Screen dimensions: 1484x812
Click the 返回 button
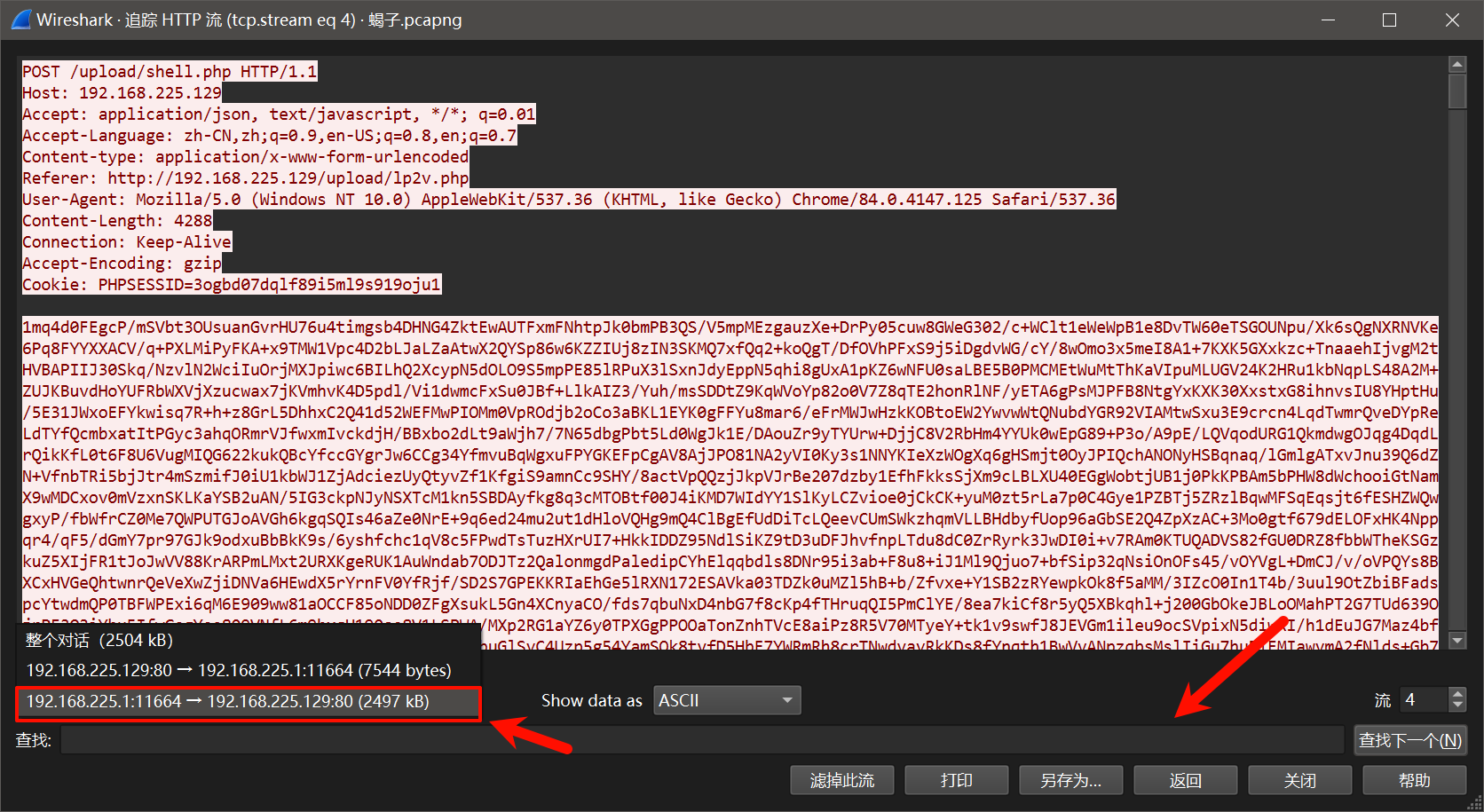tap(1185, 780)
